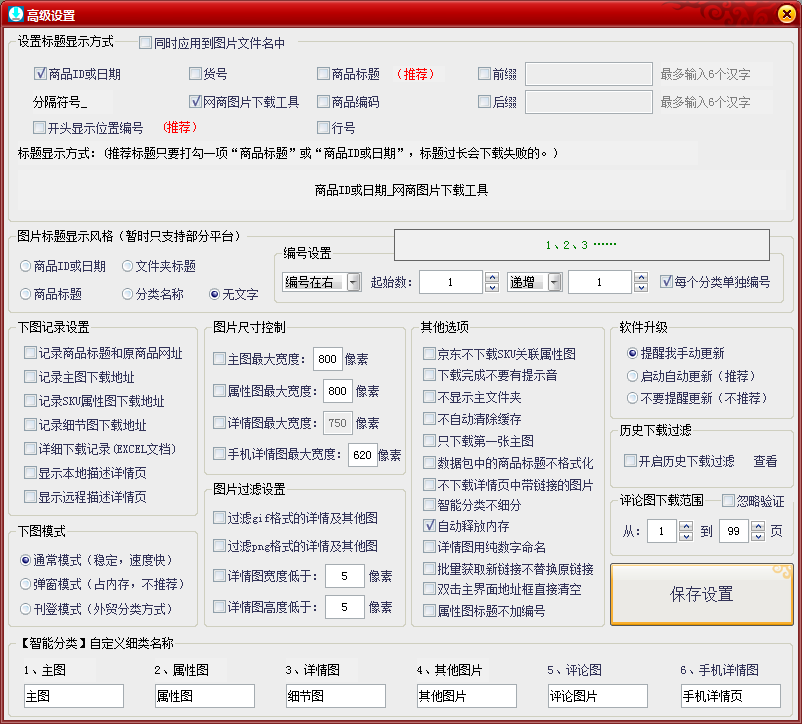The width and height of the screenshot is (802, 724).
Task: Check 详情图用纯数字命名
Action: (429, 547)
